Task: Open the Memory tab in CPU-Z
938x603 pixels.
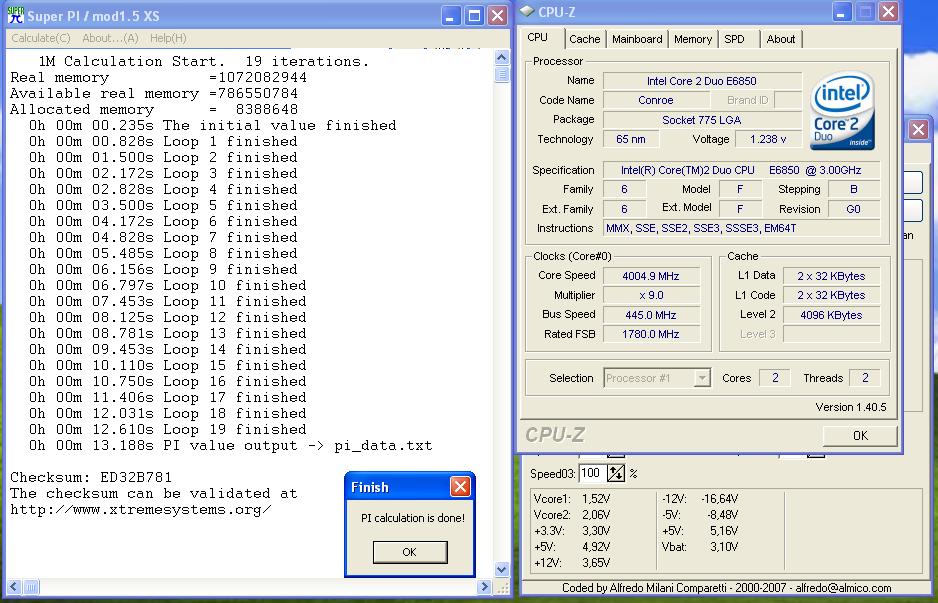Action: pos(693,39)
